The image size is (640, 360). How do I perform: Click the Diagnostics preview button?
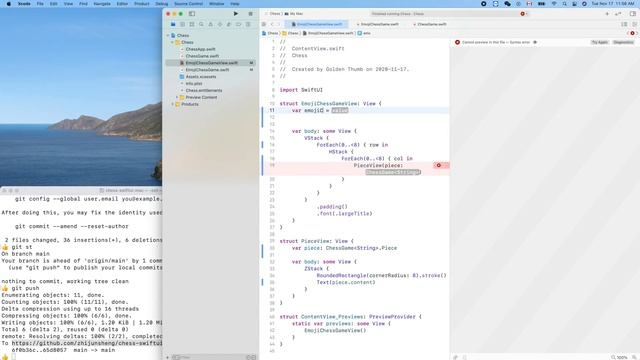623,42
